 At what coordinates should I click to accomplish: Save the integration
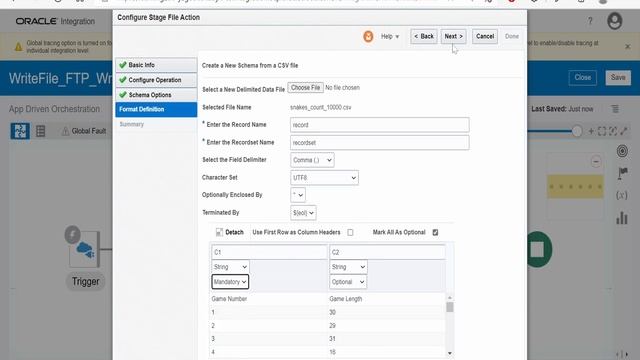point(618,78)
